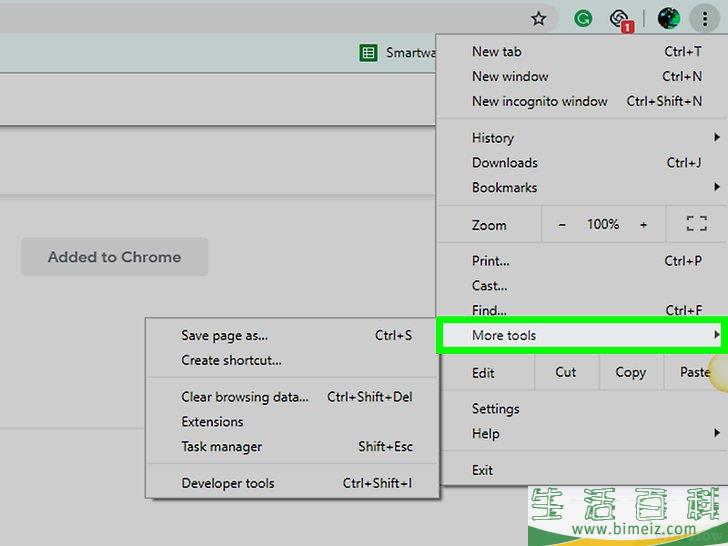
Task: Click the bookmark star icon
Action: (x=539, y=18)
